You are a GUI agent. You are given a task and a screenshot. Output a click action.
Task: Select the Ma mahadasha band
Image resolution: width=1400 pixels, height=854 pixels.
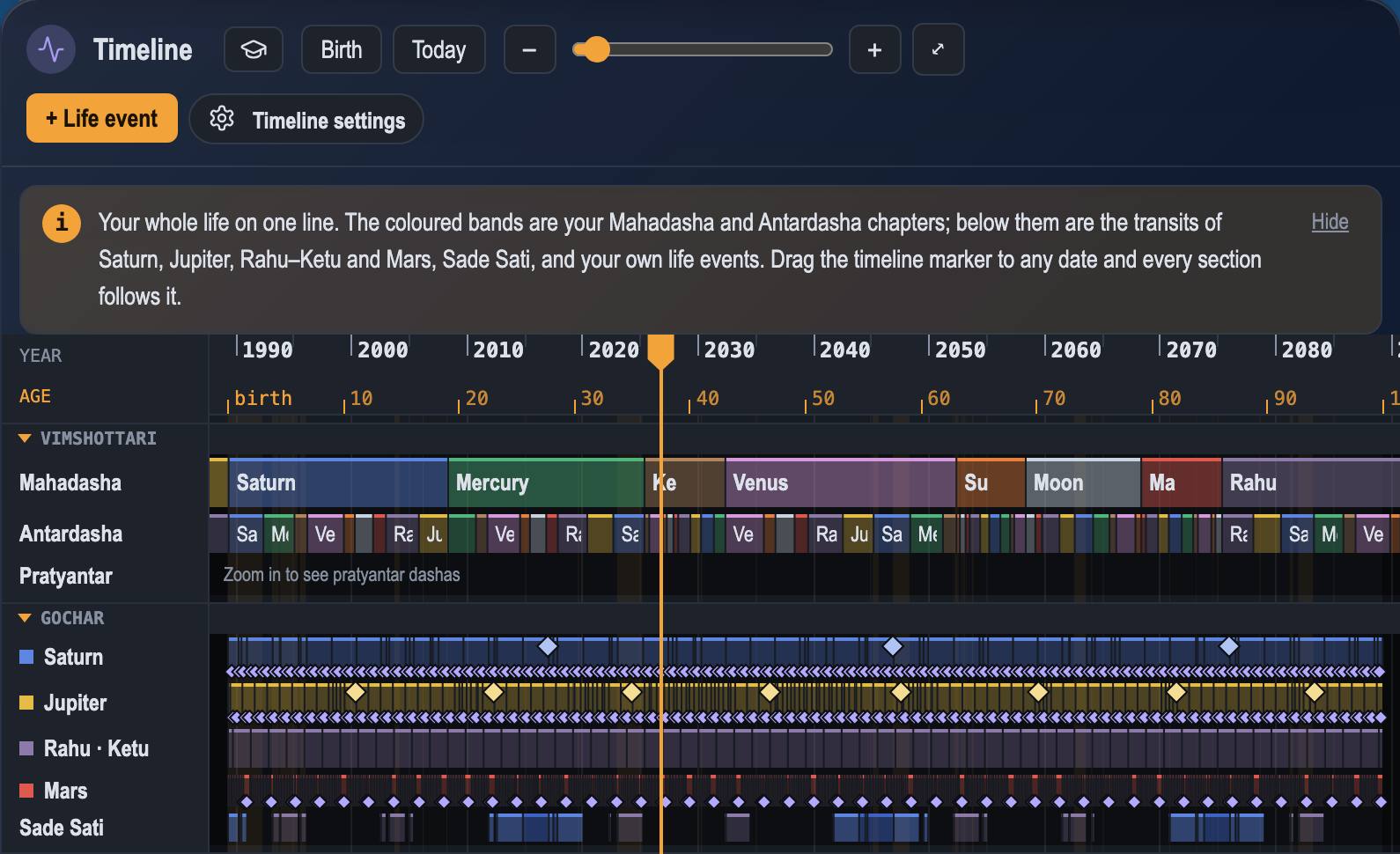[x=1181, y=482]
